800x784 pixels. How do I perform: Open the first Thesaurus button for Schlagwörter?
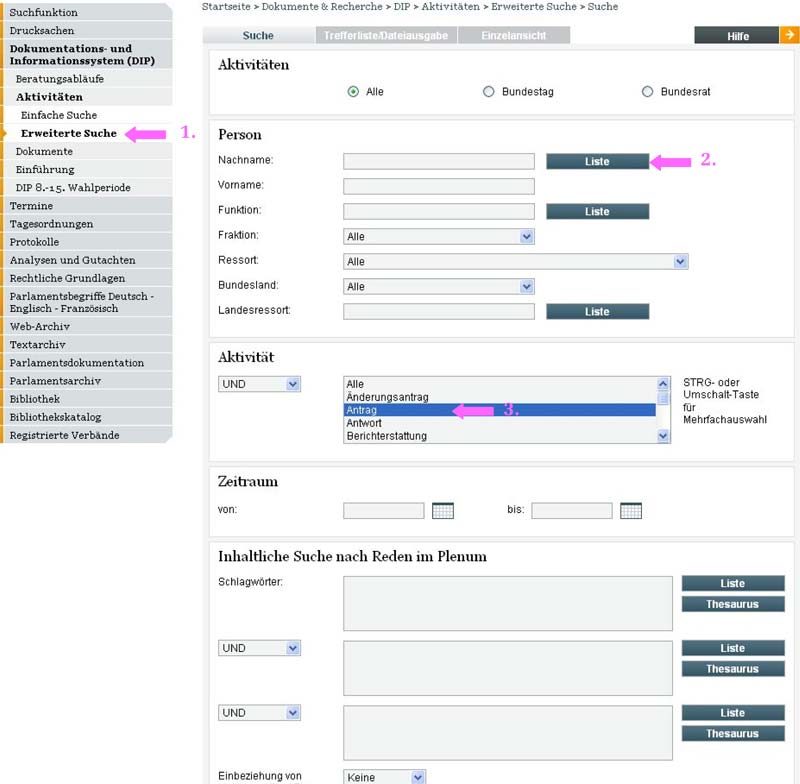click(x=732, y=604)
